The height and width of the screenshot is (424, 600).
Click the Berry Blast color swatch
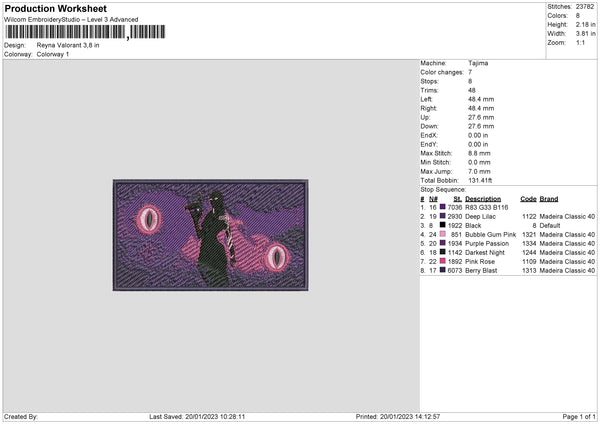tap(442, 270)
